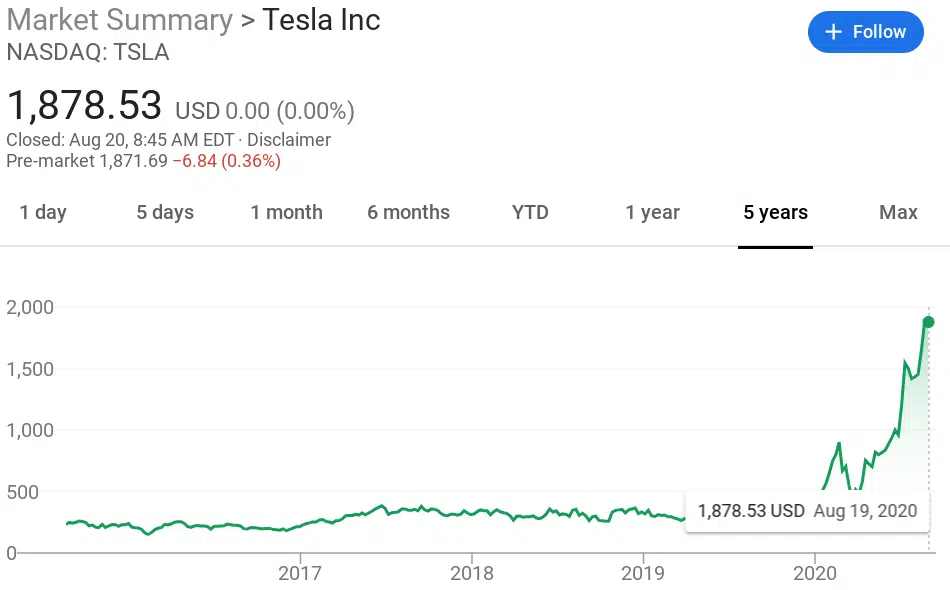Click the chart tooltip showing Aug 19, 2020
This screenshot has height=590, width=950.
(x=806, y=511)
